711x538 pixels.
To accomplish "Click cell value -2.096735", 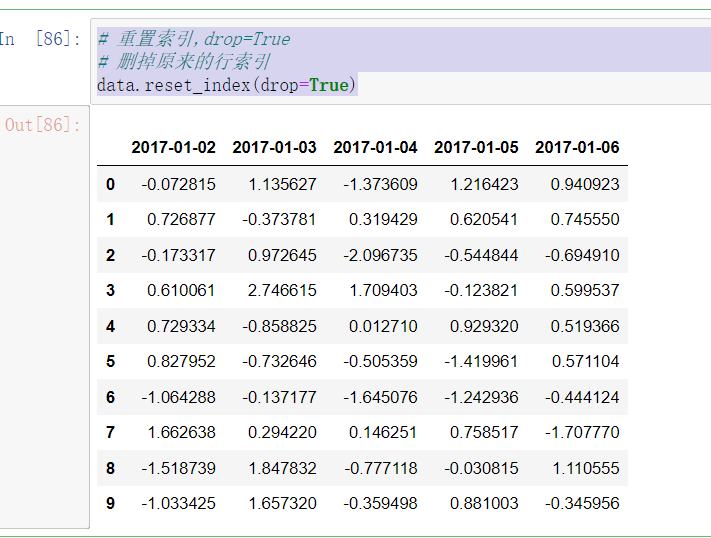I will point(380,255).
